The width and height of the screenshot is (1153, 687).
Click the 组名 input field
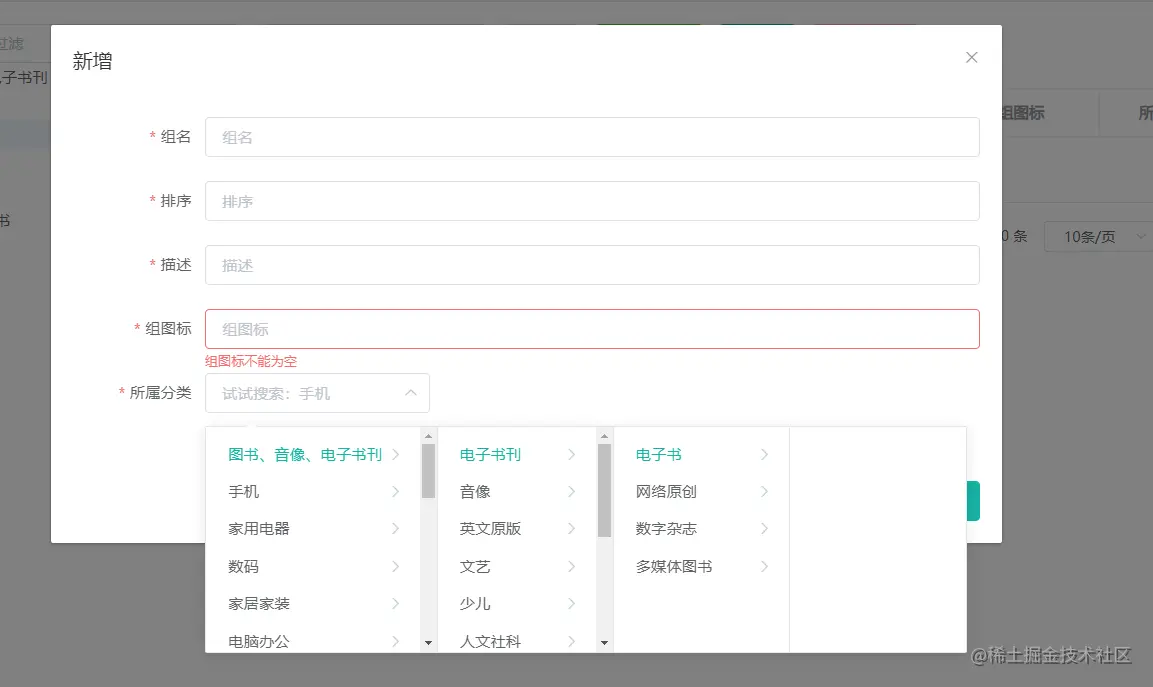pyautogui.click(x=592, y=137)
